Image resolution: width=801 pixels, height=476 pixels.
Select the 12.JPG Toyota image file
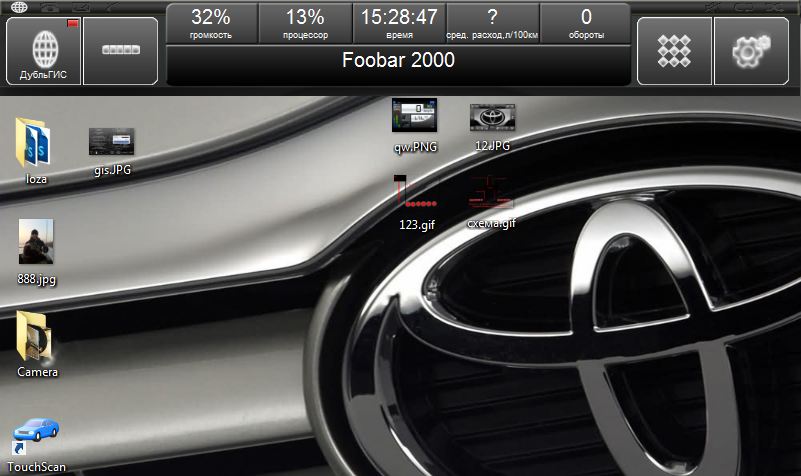492,128
